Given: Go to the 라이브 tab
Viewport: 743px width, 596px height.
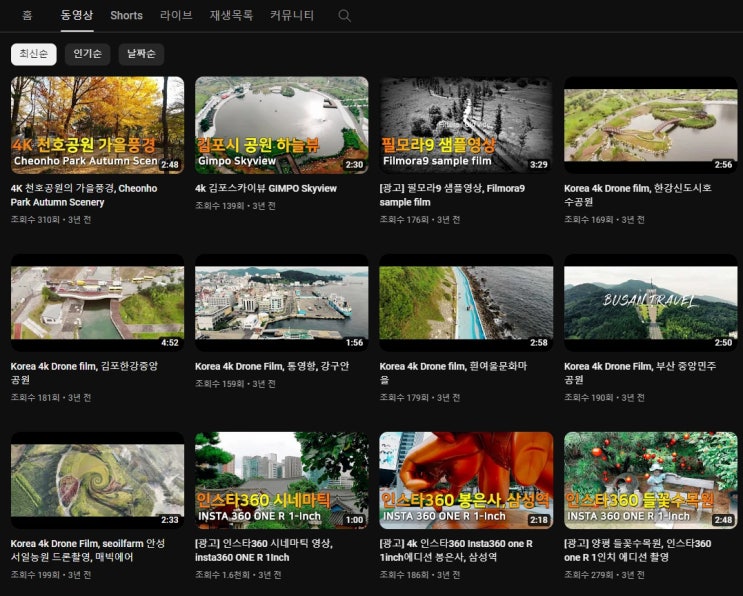Looking at the screenshot, I should point(176,15).
